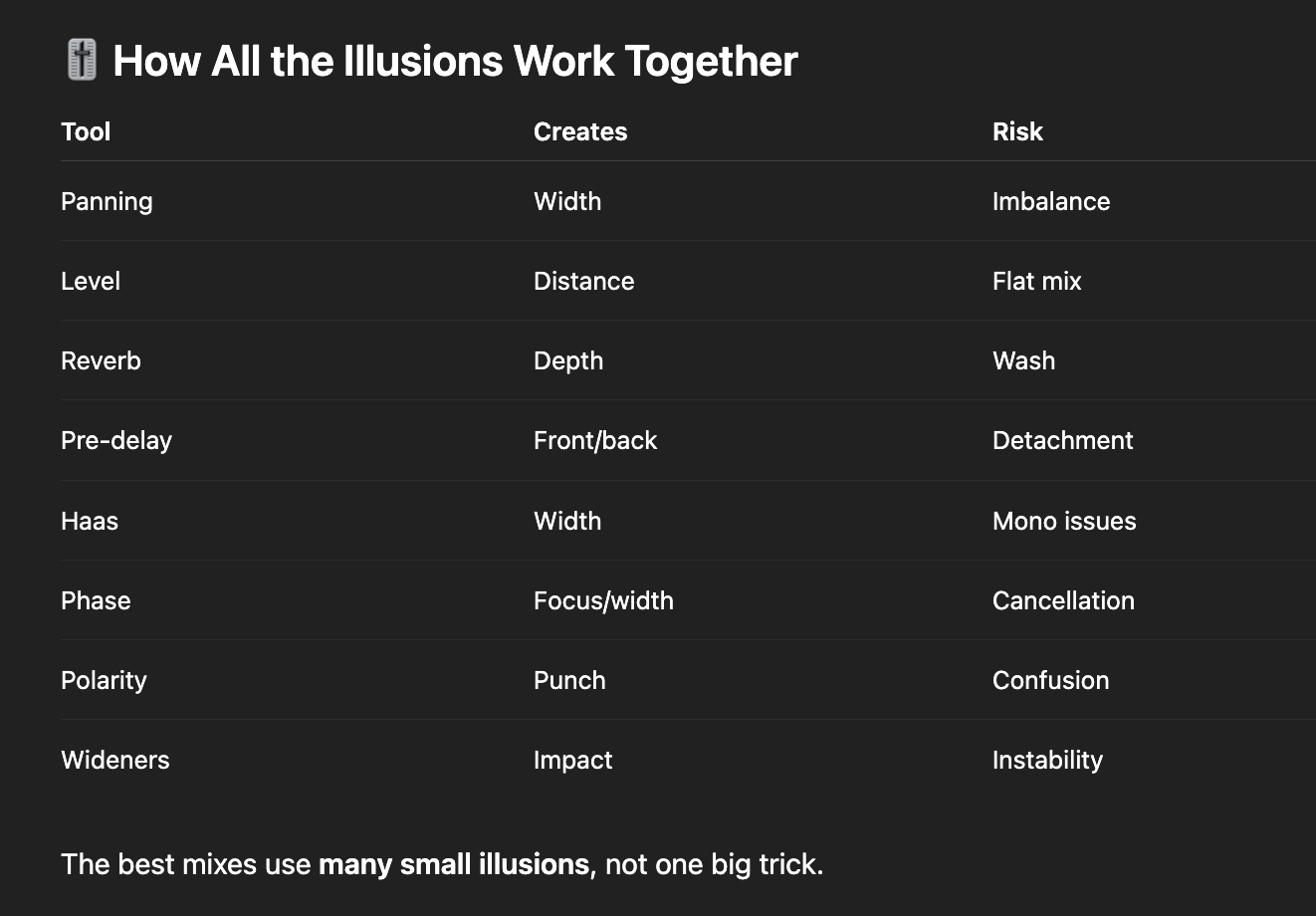Click the 'Front/back' cell
This screenshot has width=1316, height=916.
tap(595, 440)
